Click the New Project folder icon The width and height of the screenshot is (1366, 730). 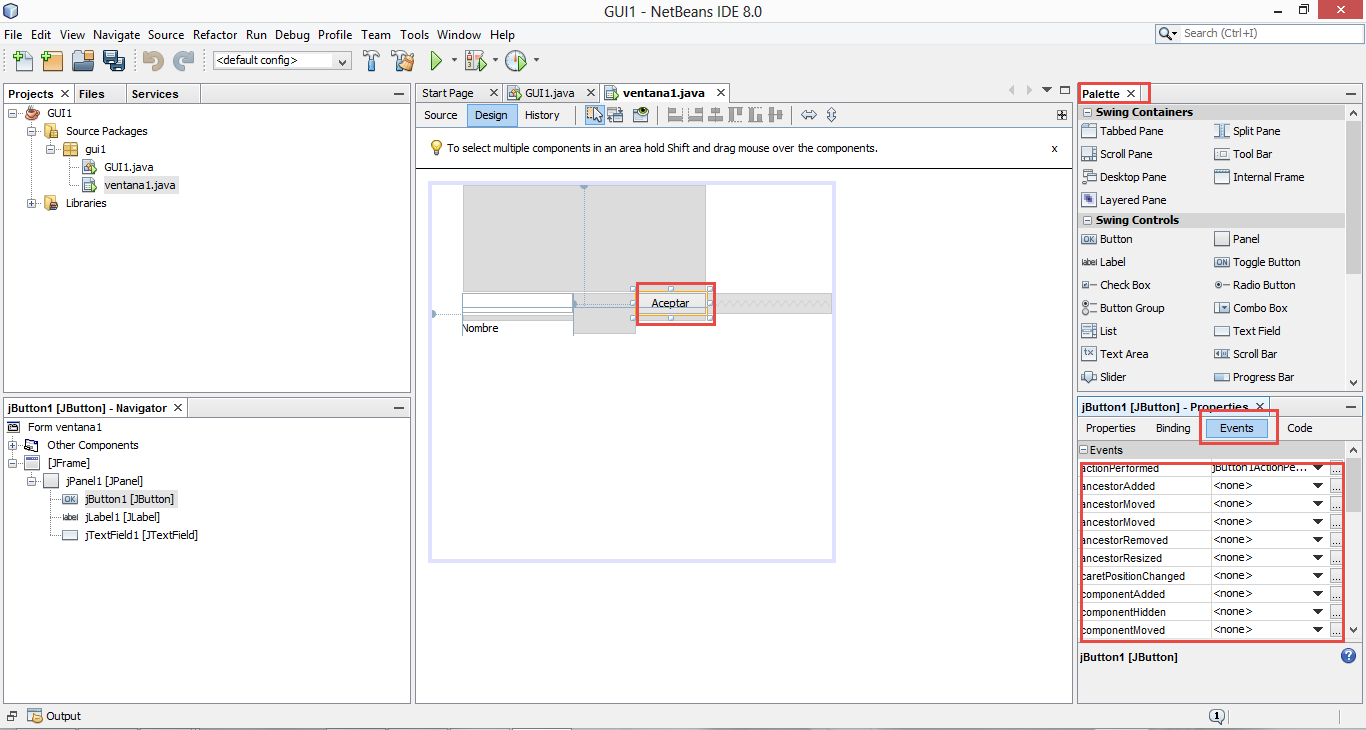click(x=52, y=61)
